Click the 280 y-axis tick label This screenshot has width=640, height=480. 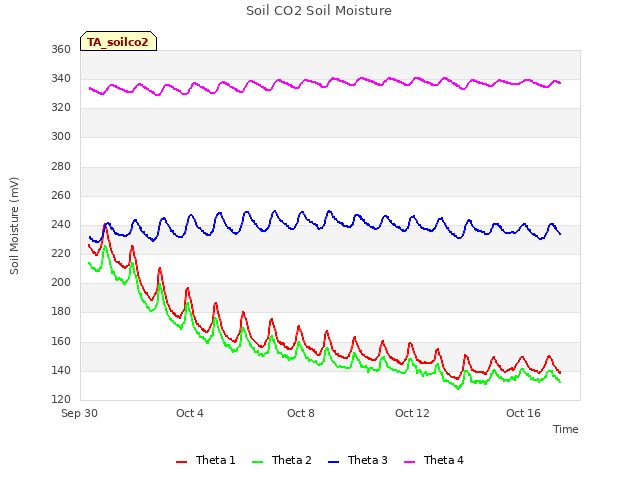(x=61, y=167)
